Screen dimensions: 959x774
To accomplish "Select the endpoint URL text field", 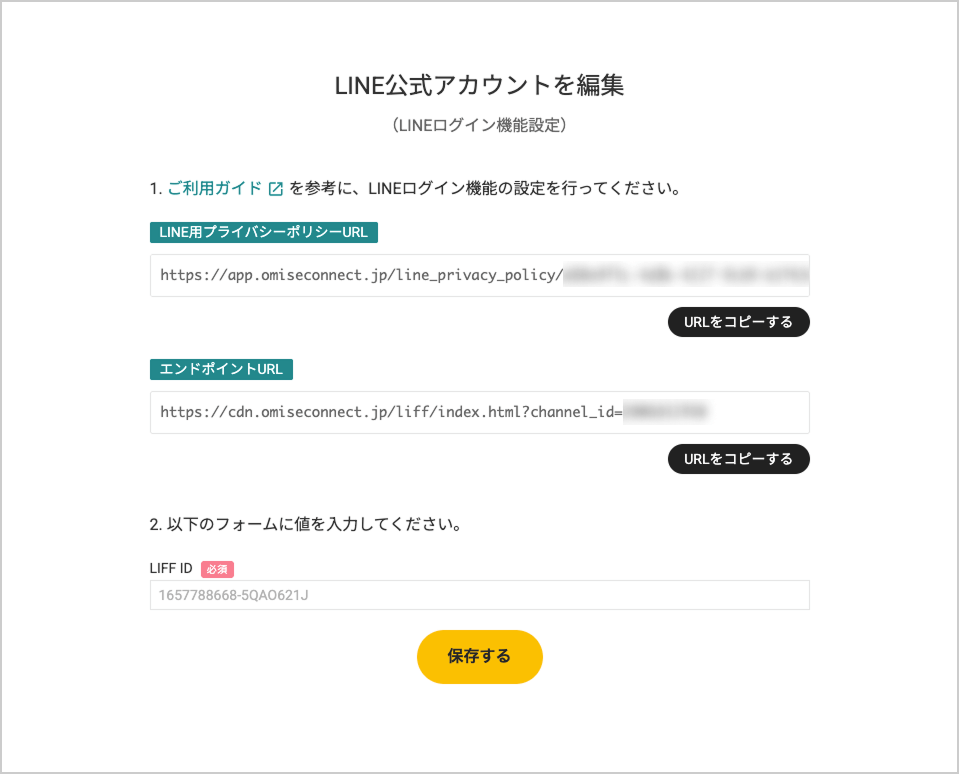I will pyautogui.click(x=480, y=413).
